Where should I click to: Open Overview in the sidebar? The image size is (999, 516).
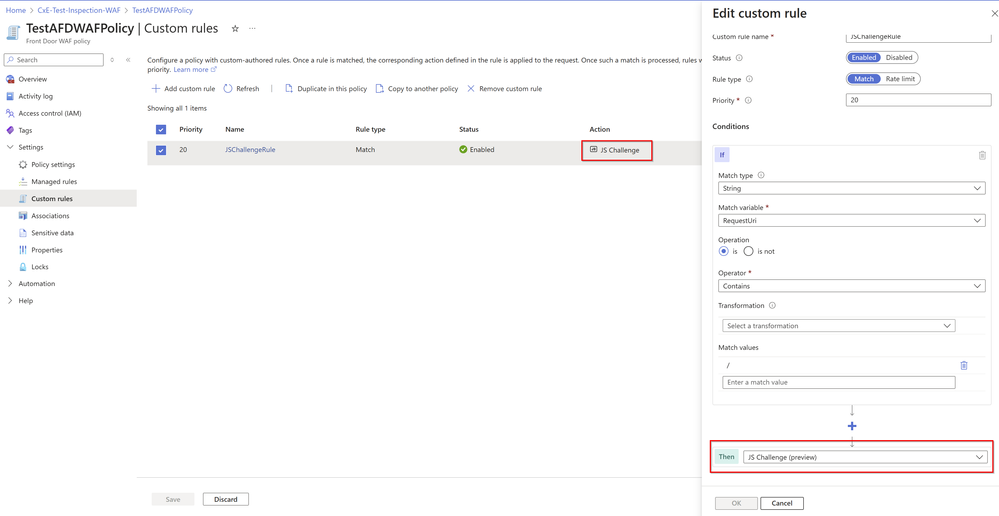click(32, 79)
